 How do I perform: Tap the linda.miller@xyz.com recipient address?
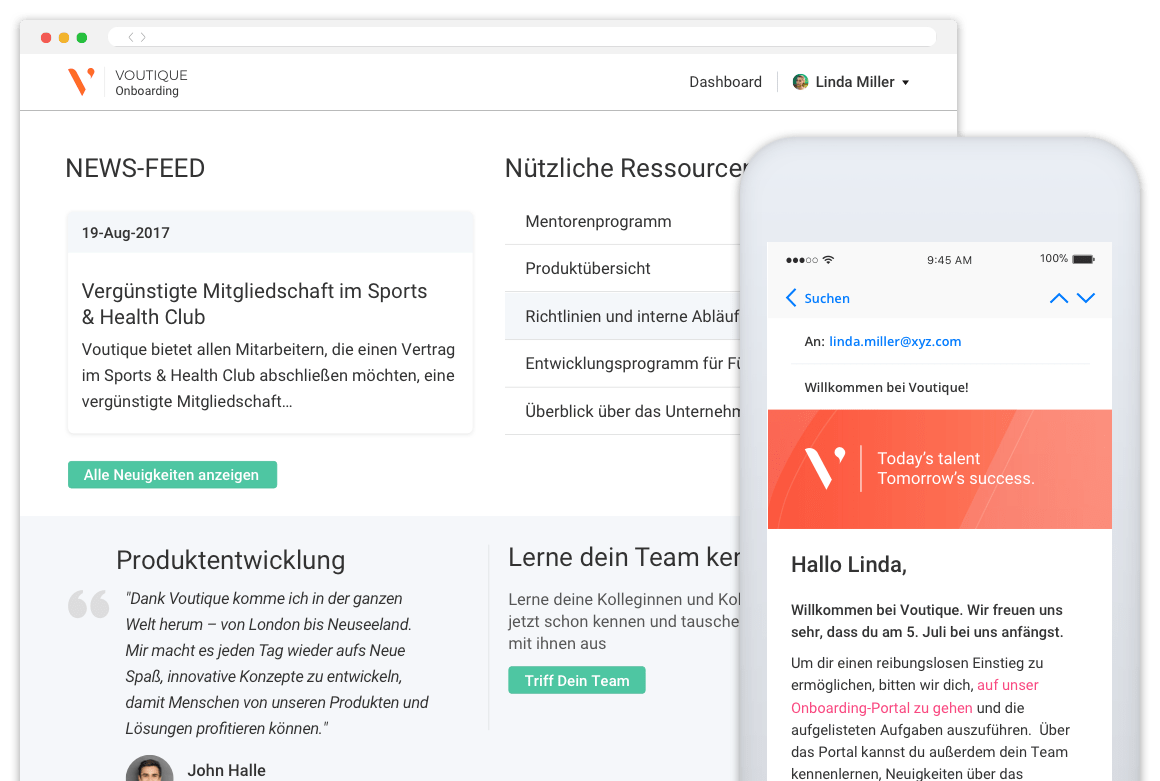click(895, 342)
